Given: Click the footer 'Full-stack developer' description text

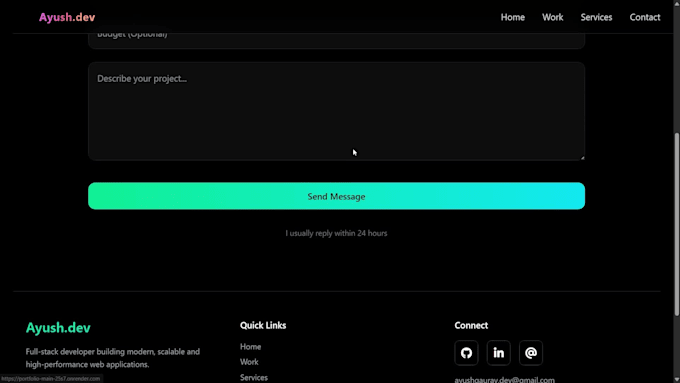Looking at the screenshot, I should point(113,358).
